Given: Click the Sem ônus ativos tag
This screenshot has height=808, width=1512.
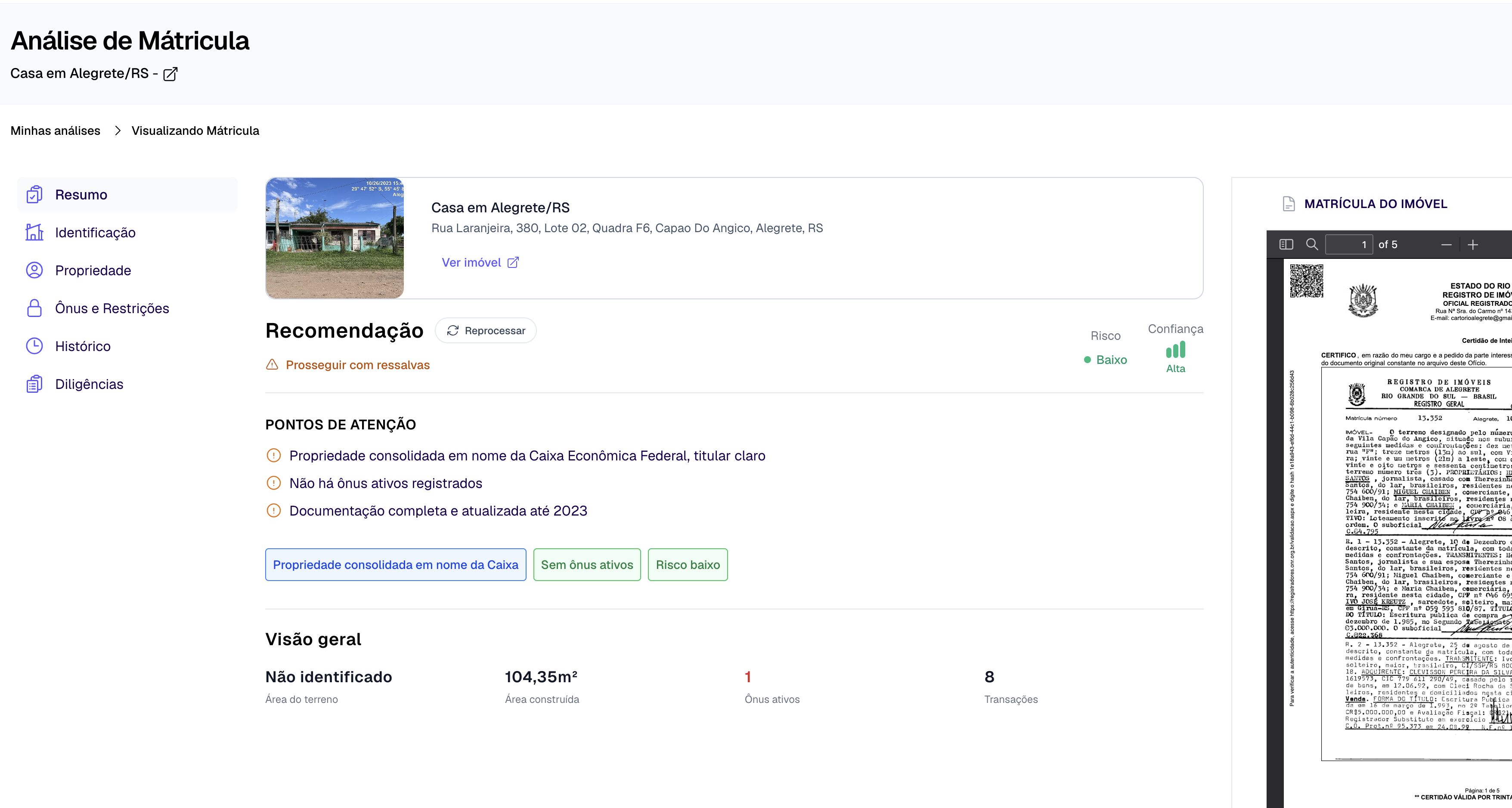Looking at the screenshot, I should click(587, 565).
